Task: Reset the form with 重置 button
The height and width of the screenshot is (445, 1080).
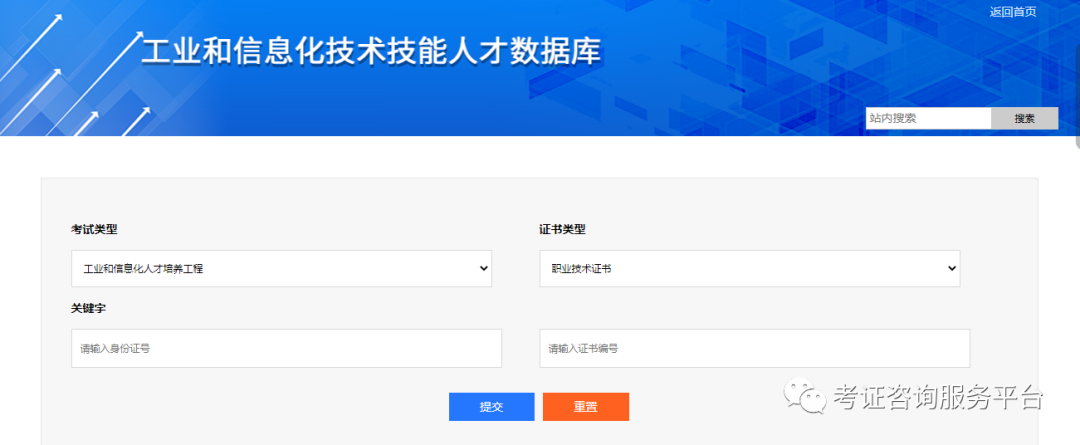Action: coord(585,406)
